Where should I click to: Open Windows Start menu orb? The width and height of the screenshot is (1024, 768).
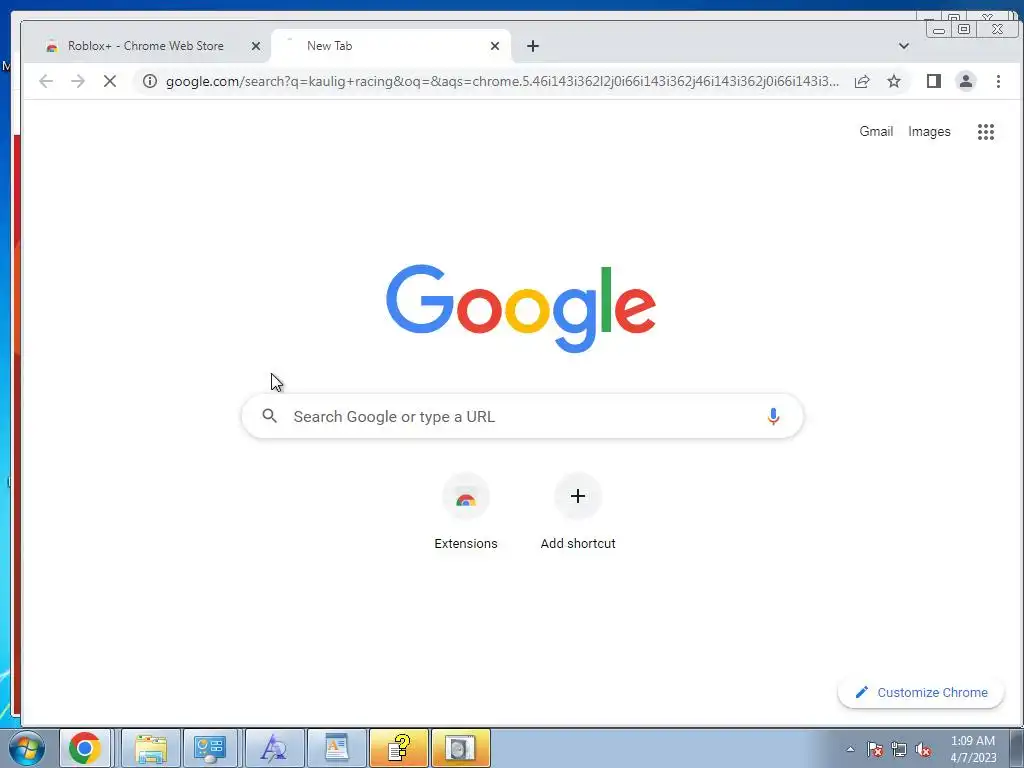[27, 748]
